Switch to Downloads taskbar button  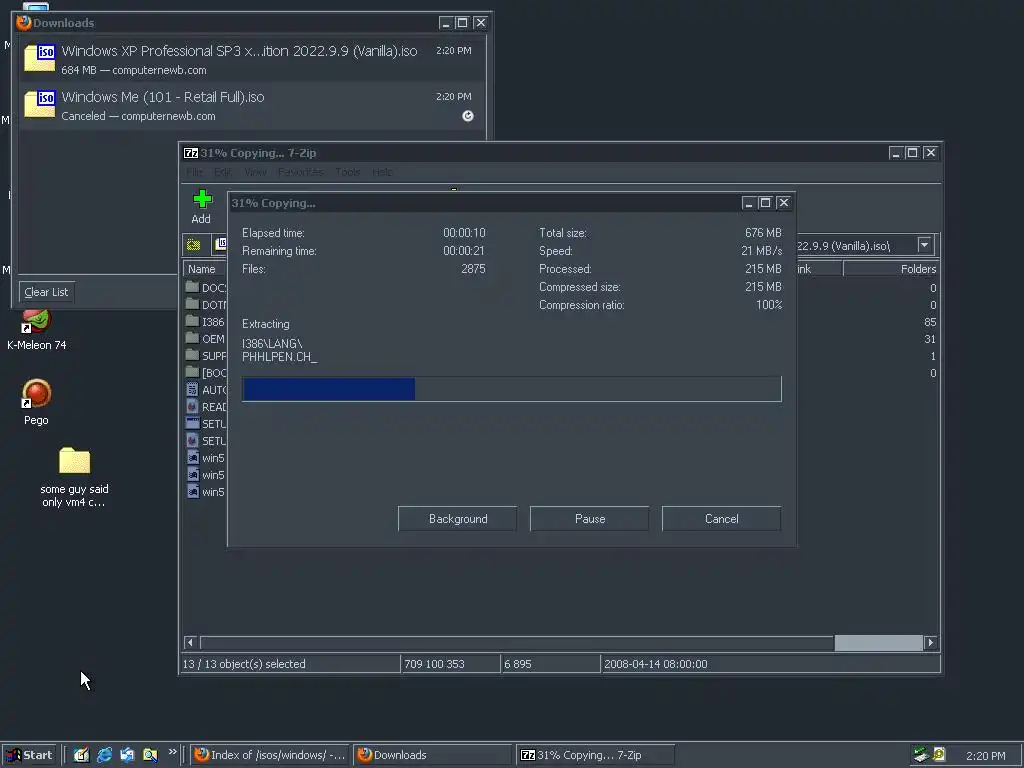431,755
